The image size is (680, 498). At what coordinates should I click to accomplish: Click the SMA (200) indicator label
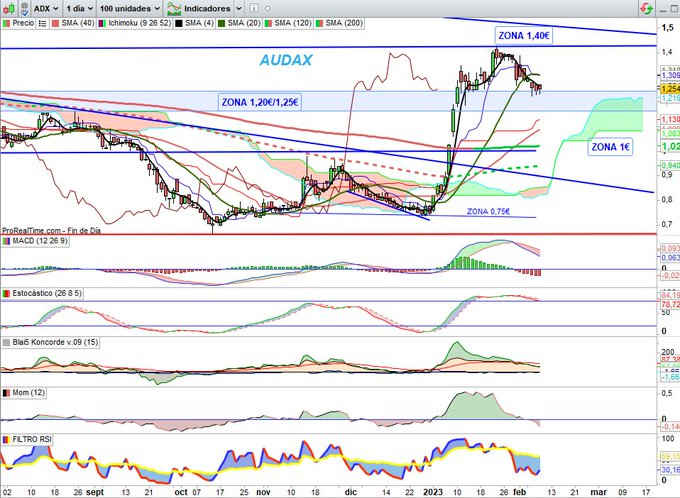tap(344, 23)
